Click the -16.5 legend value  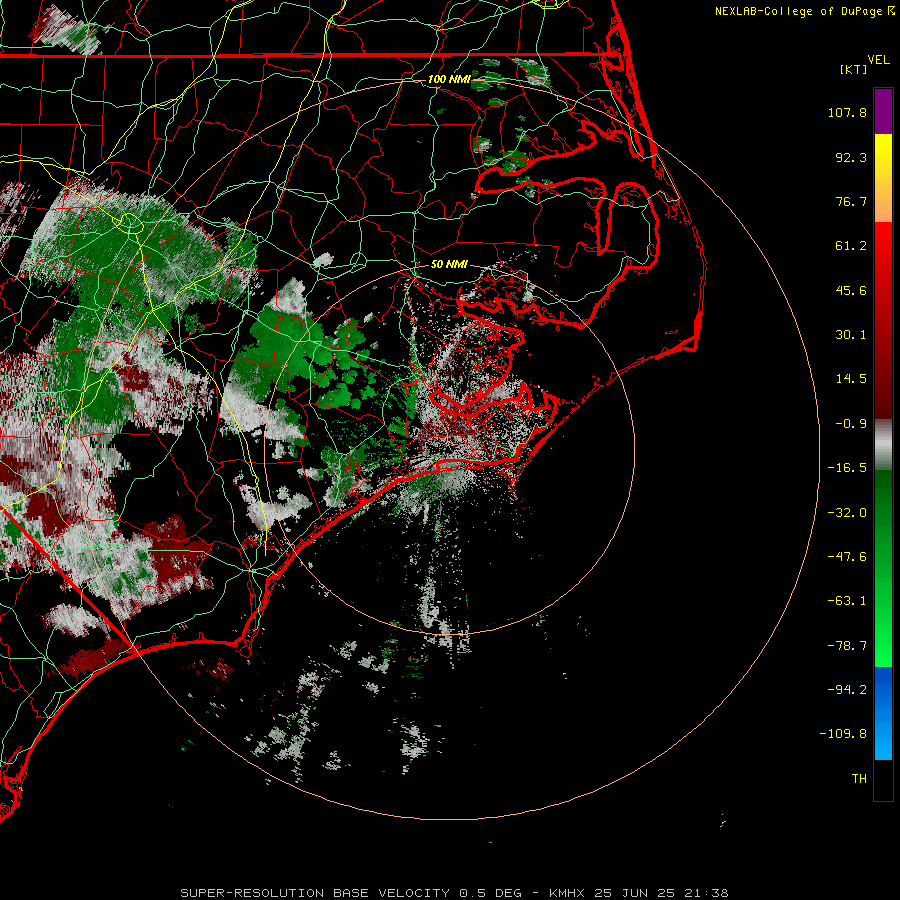[x=847, y=468]
